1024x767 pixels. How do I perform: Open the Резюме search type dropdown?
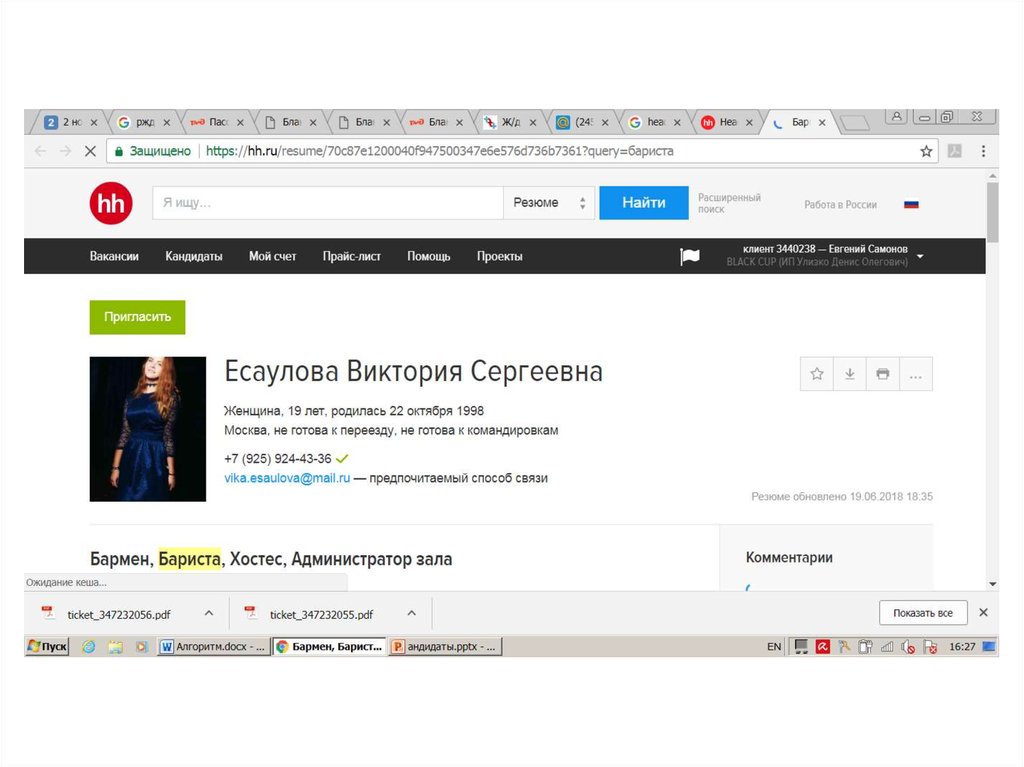(549, 203)
